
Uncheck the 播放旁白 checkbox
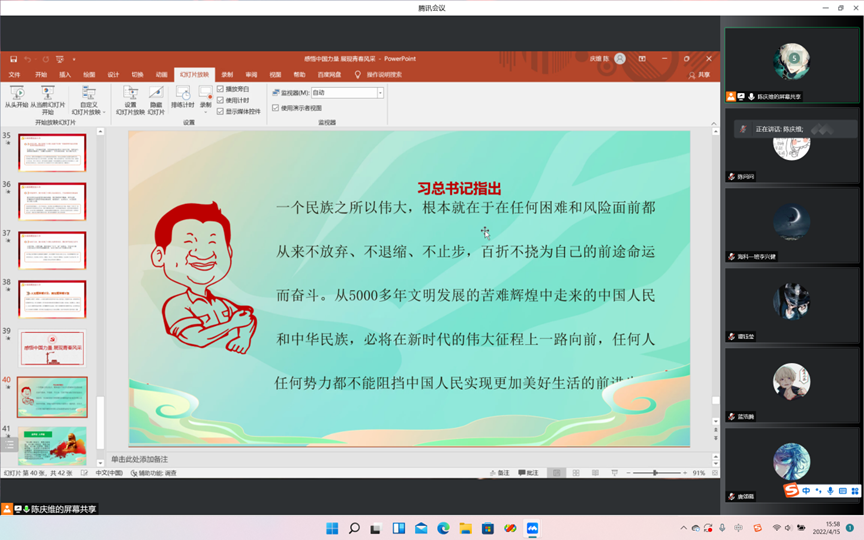point(221,89)
